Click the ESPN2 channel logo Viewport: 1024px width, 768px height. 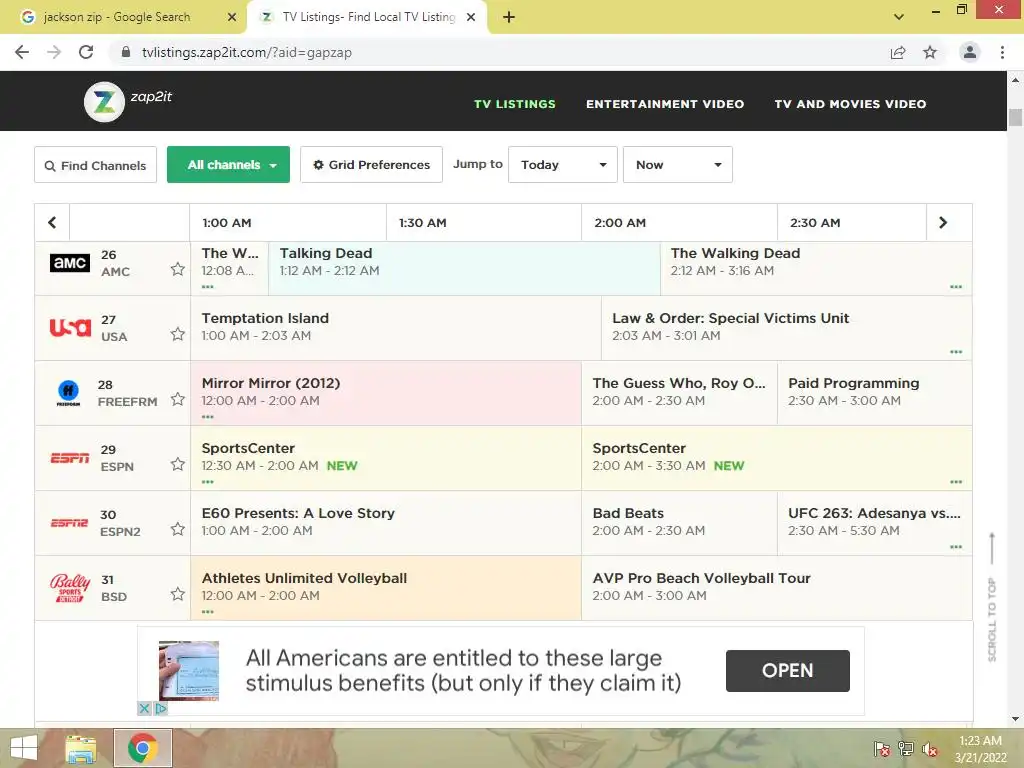(x=70, y=523)
